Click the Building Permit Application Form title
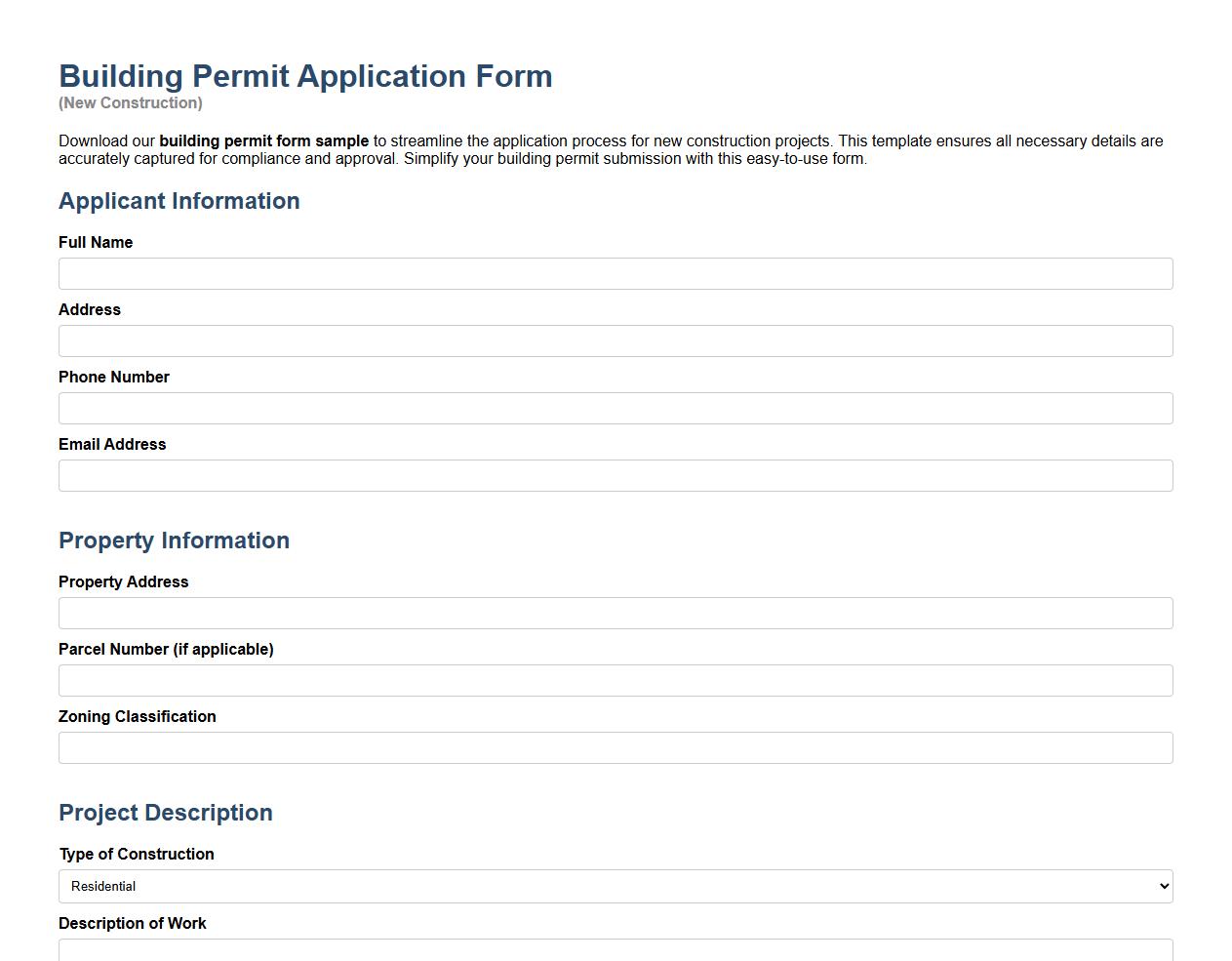1232x961 pixels. point(305,76)
